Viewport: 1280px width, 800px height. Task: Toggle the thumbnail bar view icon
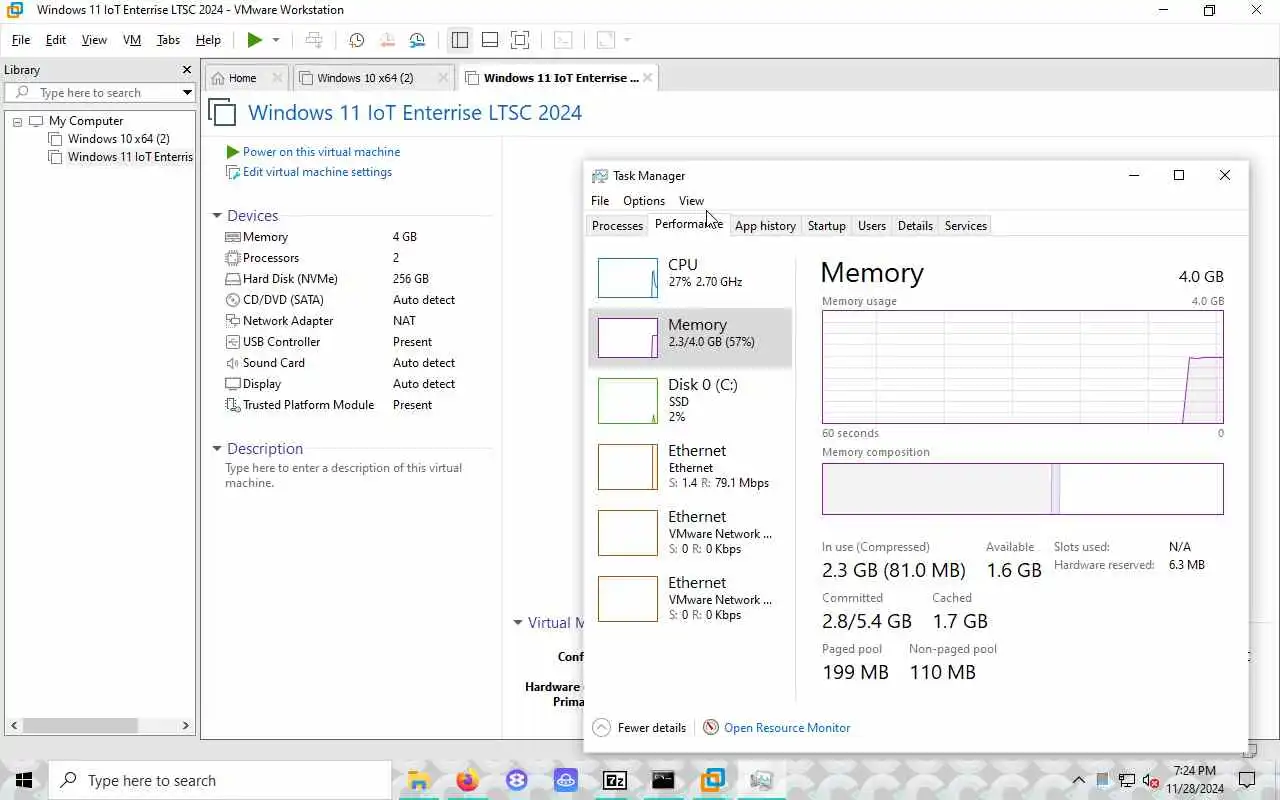pyautogui.click(x=490, y=40)
